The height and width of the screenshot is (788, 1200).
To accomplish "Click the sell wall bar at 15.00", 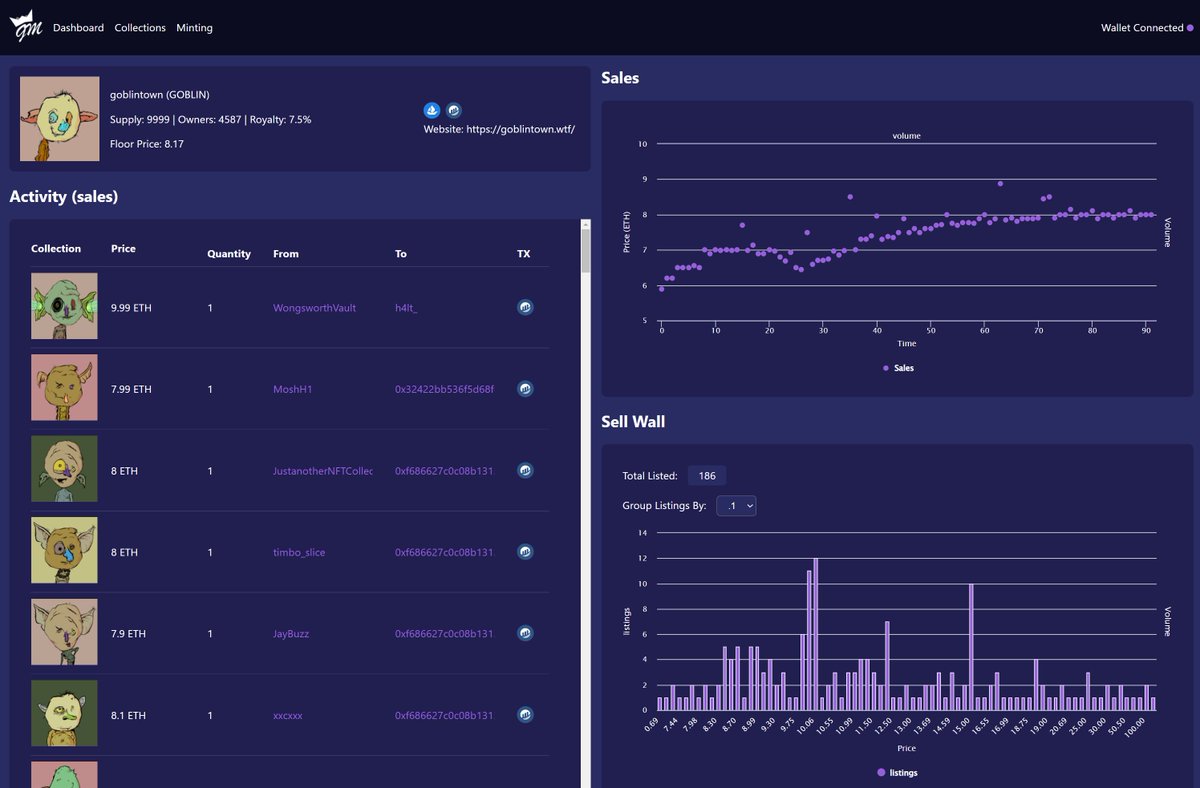I will pyautogui.click(x=971, y=647).
